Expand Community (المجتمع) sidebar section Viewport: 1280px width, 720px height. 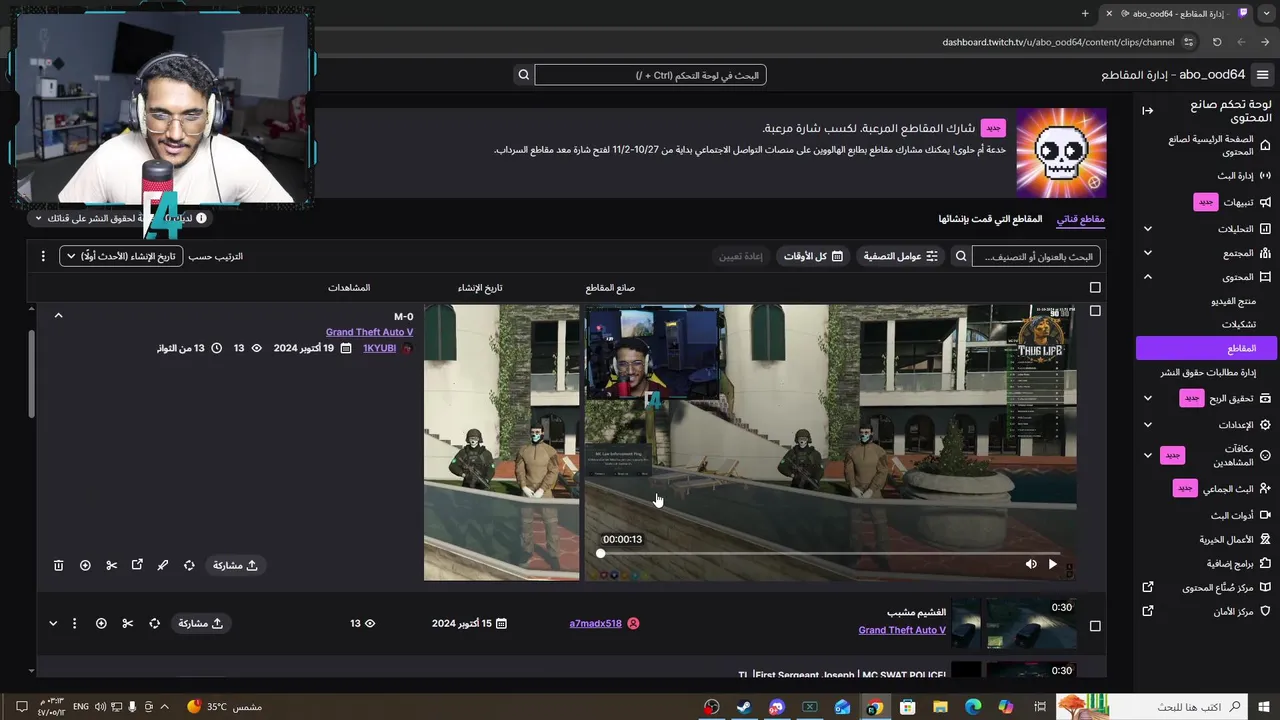tap(1148, 253)
